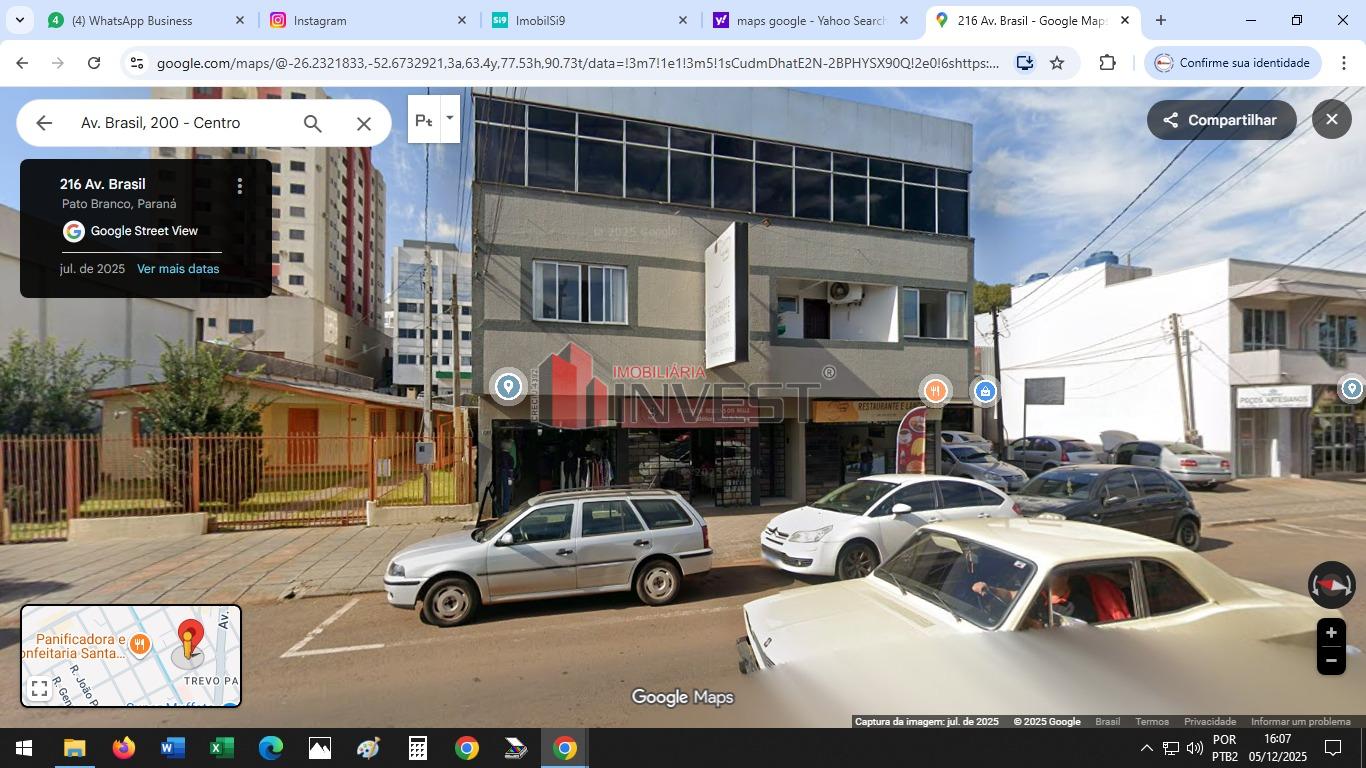Viewport: 1366px width, 768px height.
Task: Go back using the search panel arrow
Action: pos(44,123)
